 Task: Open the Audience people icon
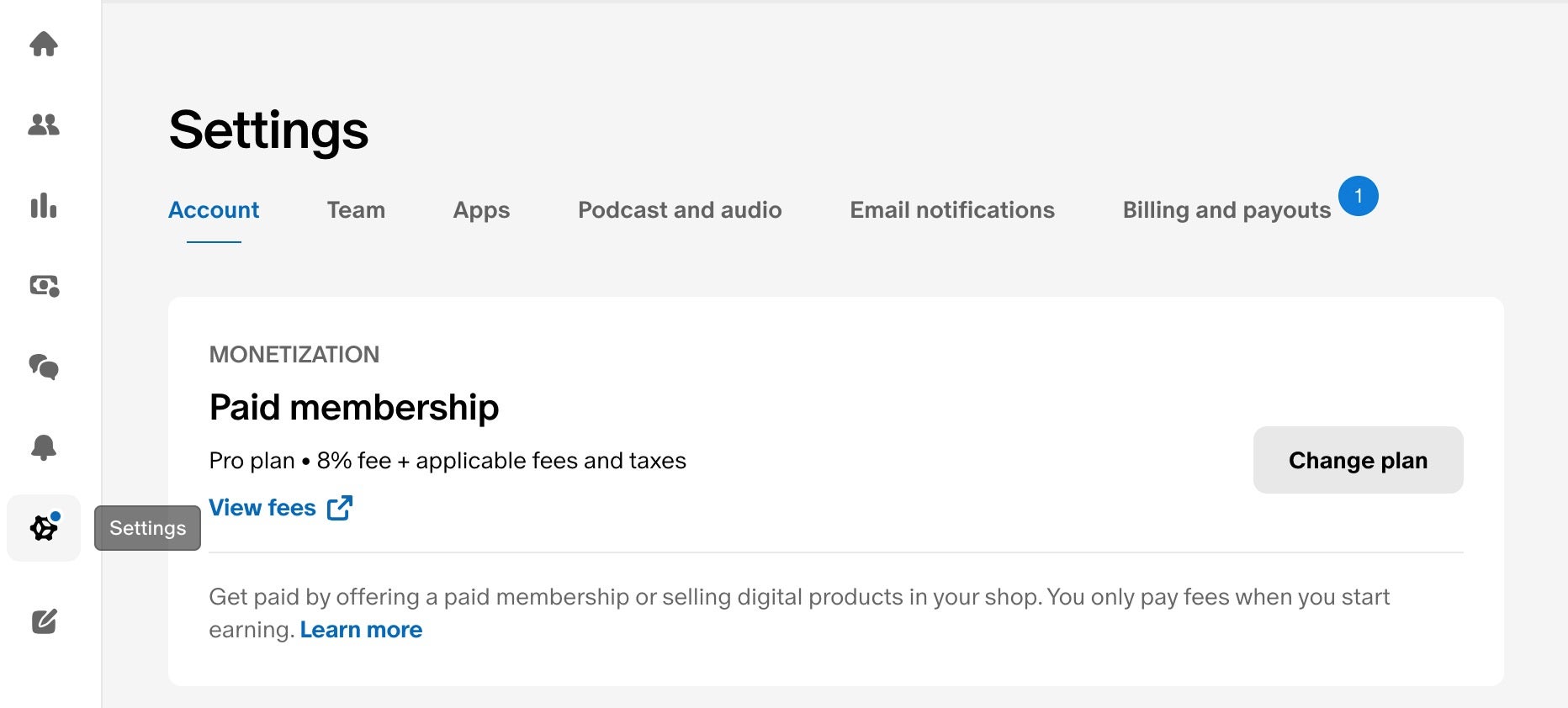tap(44, 124)
